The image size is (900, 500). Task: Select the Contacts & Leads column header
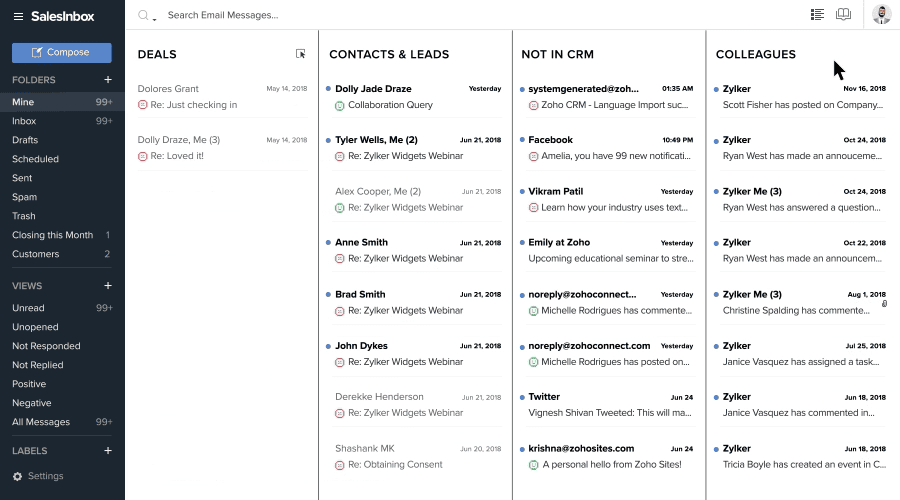tap(389, 55)
